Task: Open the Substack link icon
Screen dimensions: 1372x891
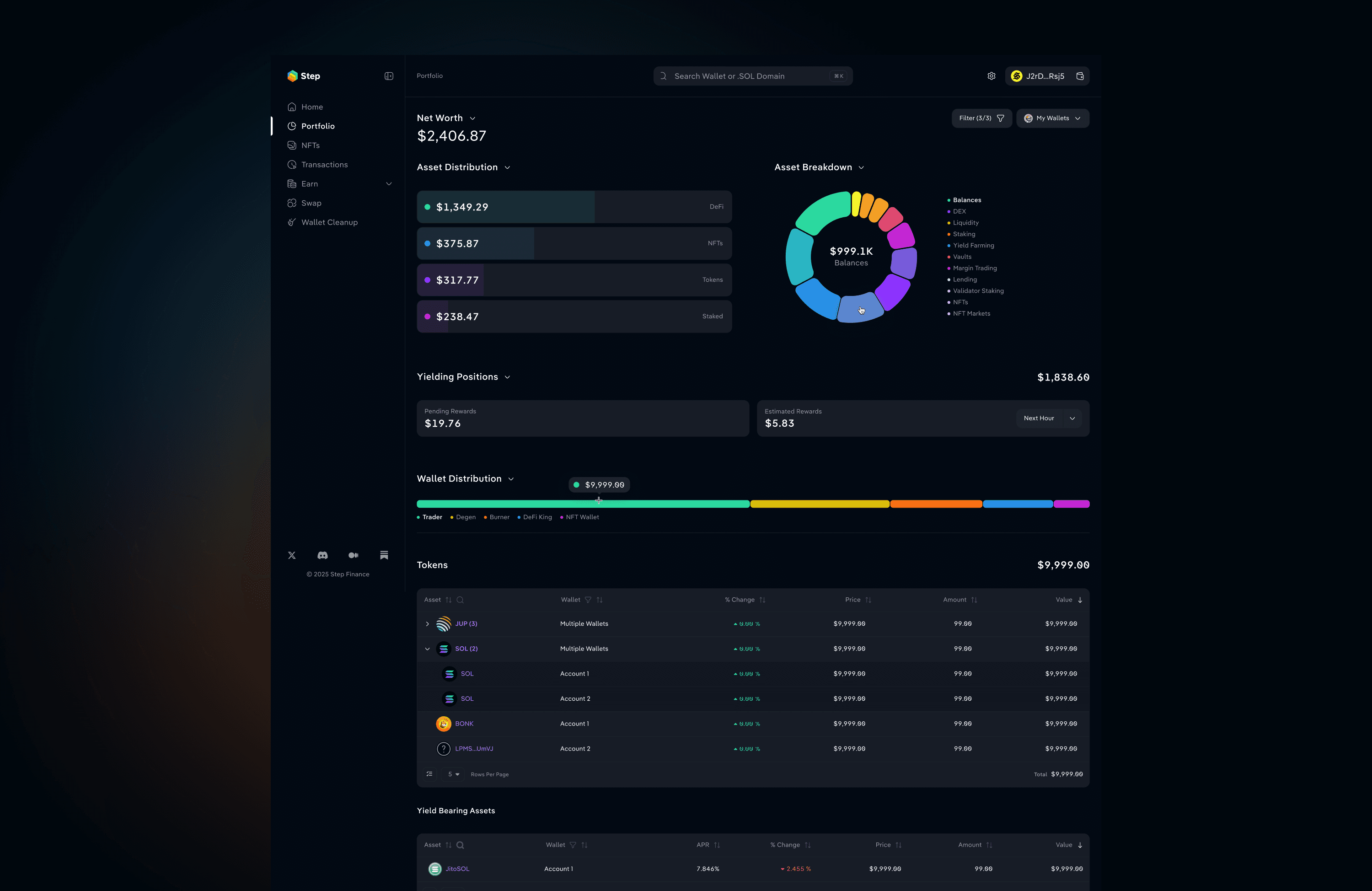Action: [x=384, y=555]
